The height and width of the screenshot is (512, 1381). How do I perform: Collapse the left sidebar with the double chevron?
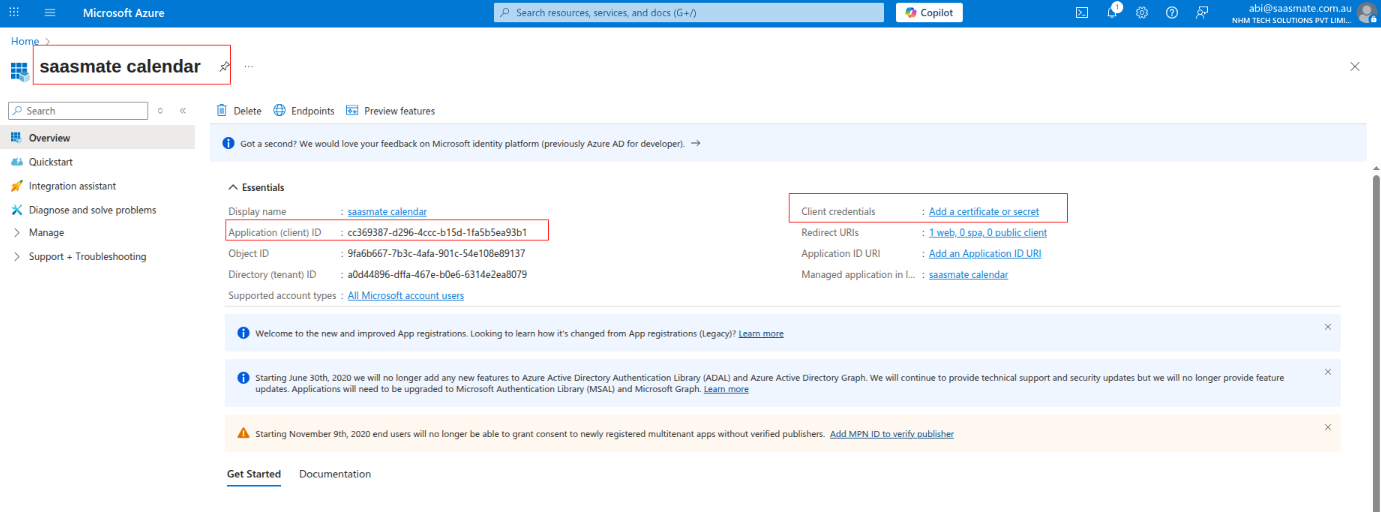(x=183, y=111)
